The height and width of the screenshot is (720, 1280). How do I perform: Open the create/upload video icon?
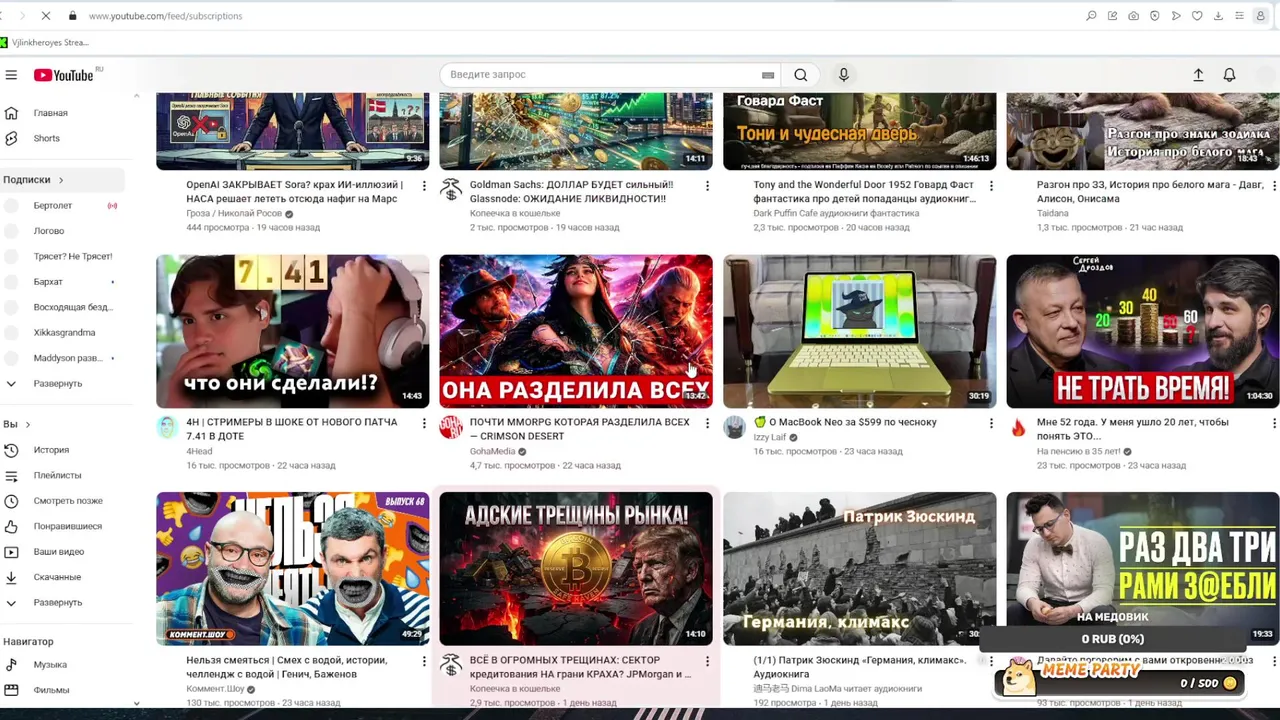(x=1198, y=75)
